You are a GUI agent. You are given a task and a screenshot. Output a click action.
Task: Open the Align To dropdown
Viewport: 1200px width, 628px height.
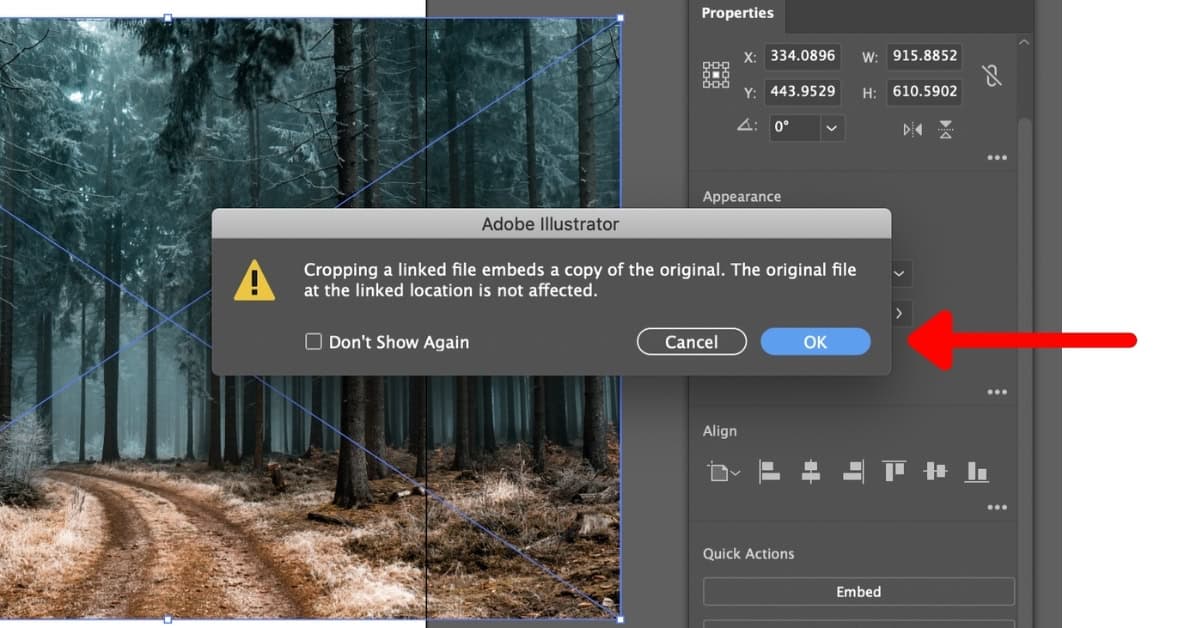coord(723,471)
